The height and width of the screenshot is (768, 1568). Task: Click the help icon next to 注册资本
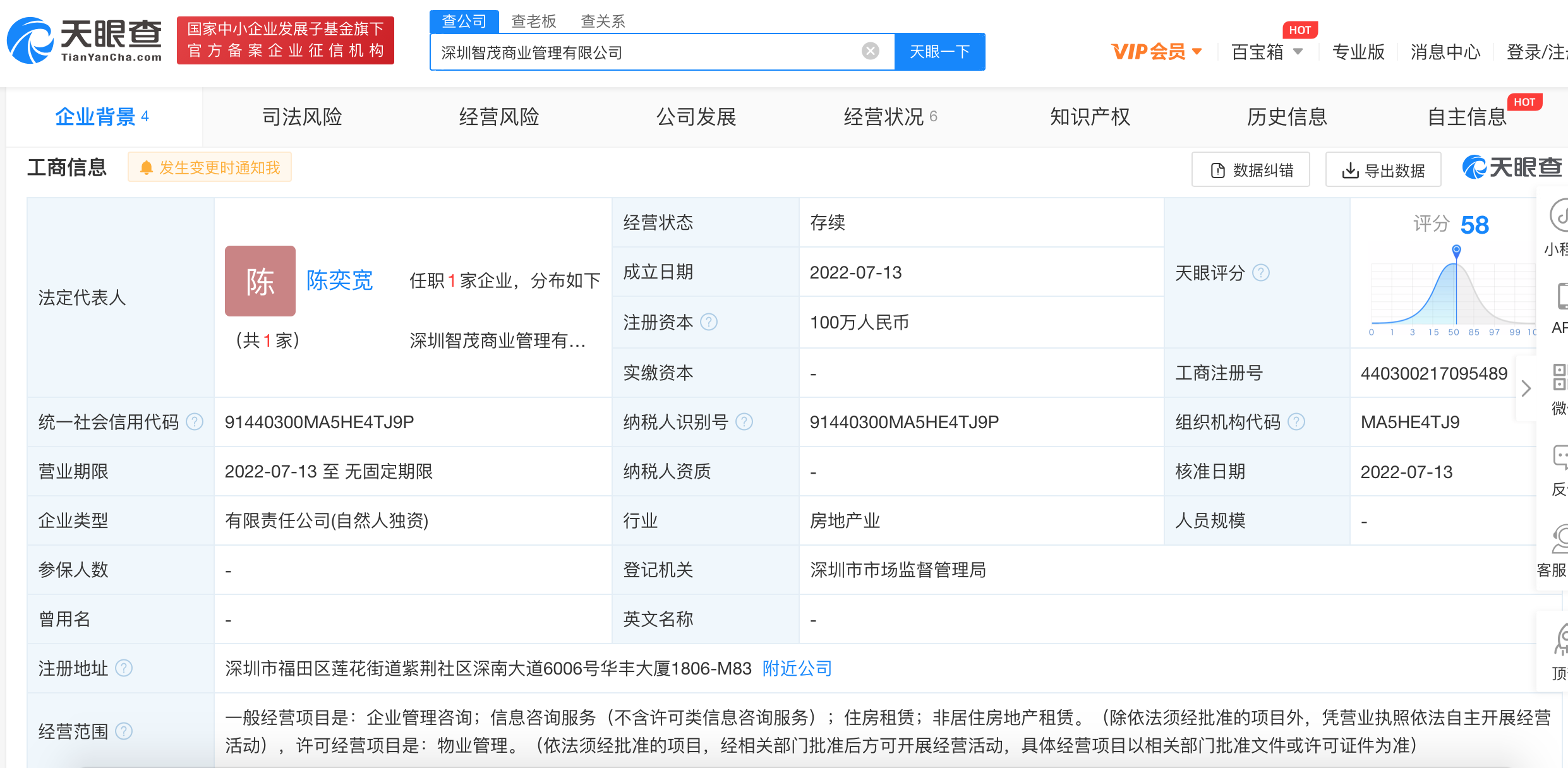[709, 322]
